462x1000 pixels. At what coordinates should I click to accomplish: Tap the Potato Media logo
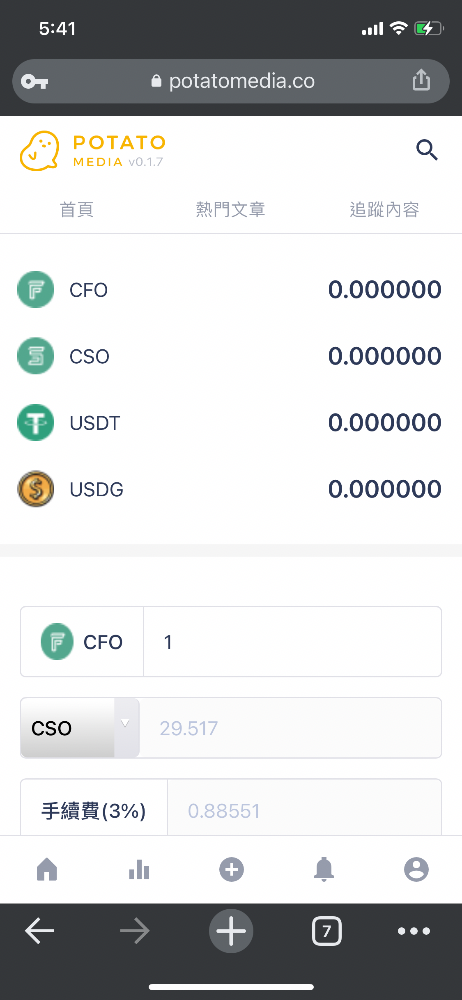pos(93,151)
